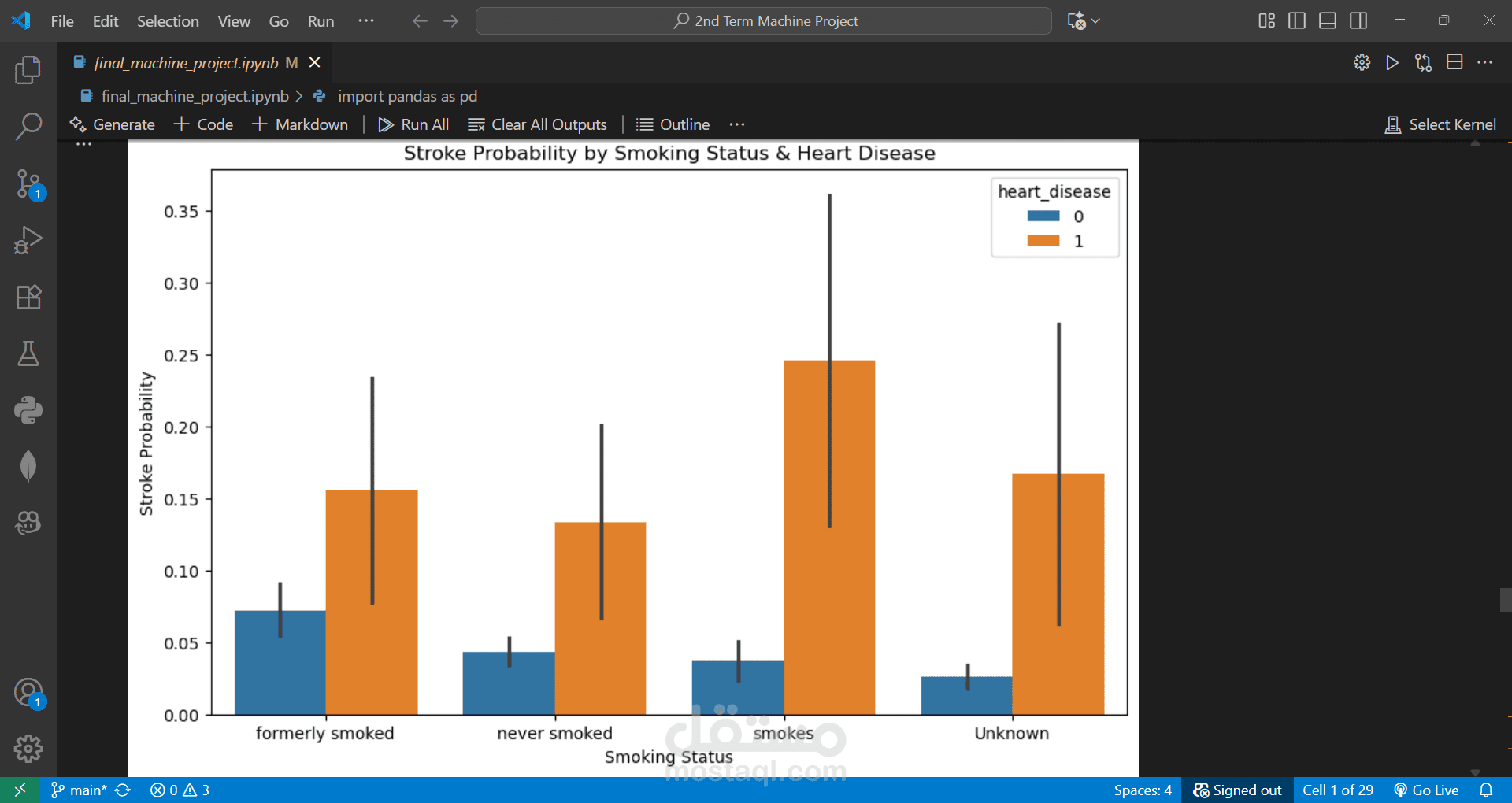Open the Extensions view

tap(28, 297)
